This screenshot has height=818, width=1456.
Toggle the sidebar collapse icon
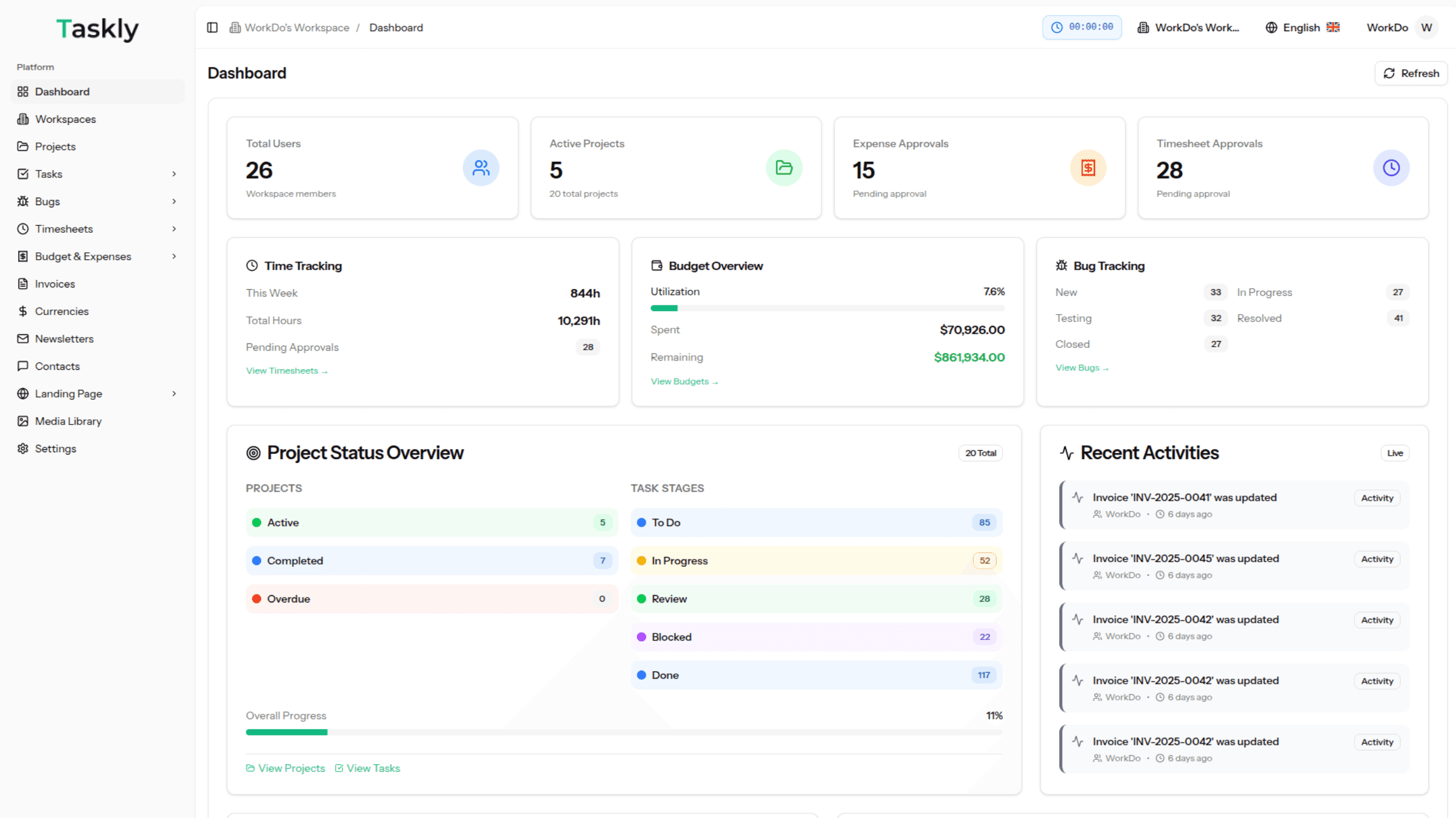click(x=212, y=28)
